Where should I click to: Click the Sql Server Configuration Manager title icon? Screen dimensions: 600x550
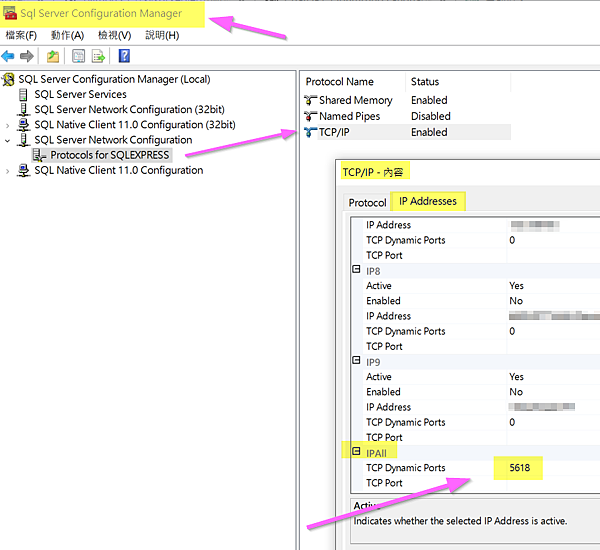(10, 13)
